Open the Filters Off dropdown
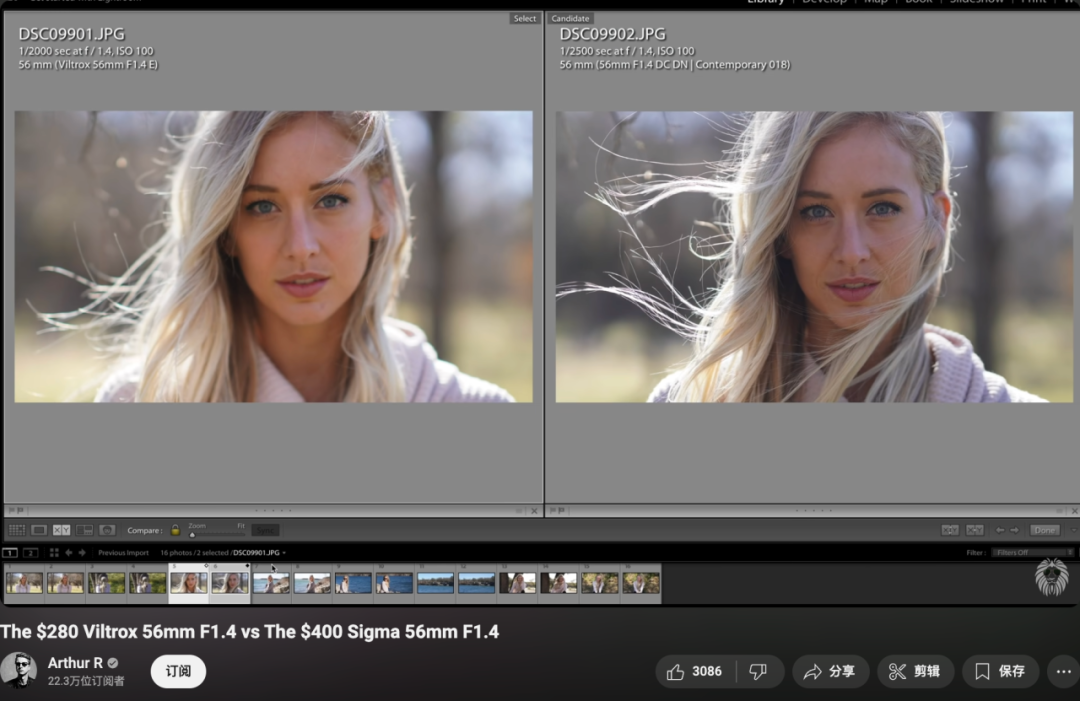1080x701 pixels. click(1033, 552)
